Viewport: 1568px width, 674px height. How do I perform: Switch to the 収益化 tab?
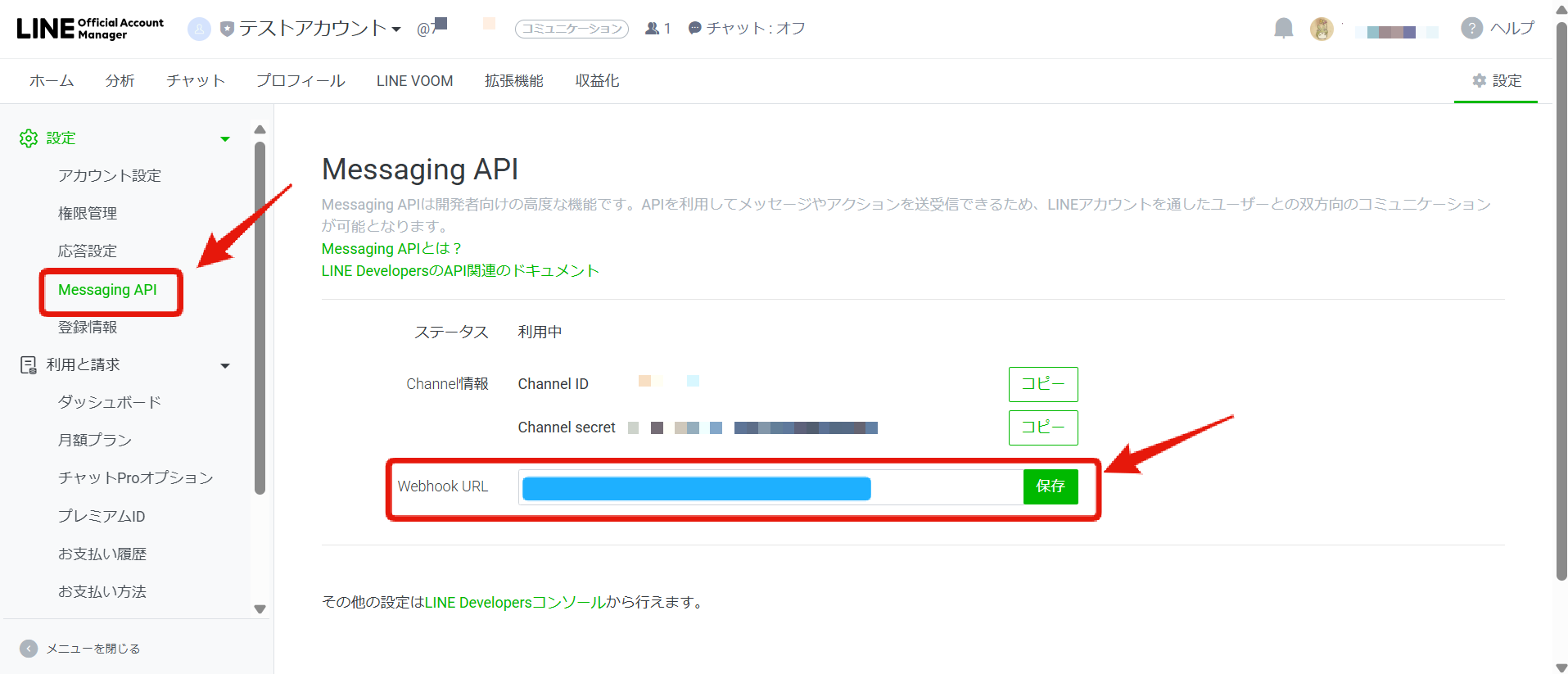tap(597, 81)
